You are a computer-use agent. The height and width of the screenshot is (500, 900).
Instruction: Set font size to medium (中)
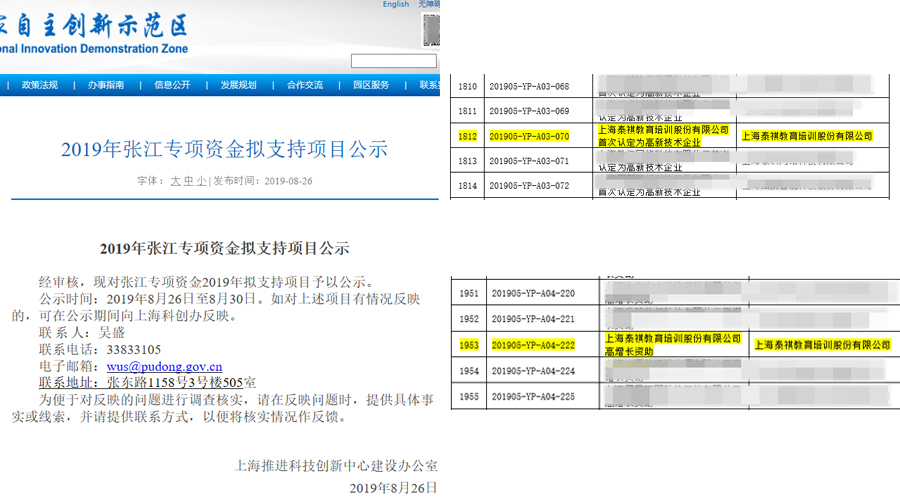pos(188,181)
